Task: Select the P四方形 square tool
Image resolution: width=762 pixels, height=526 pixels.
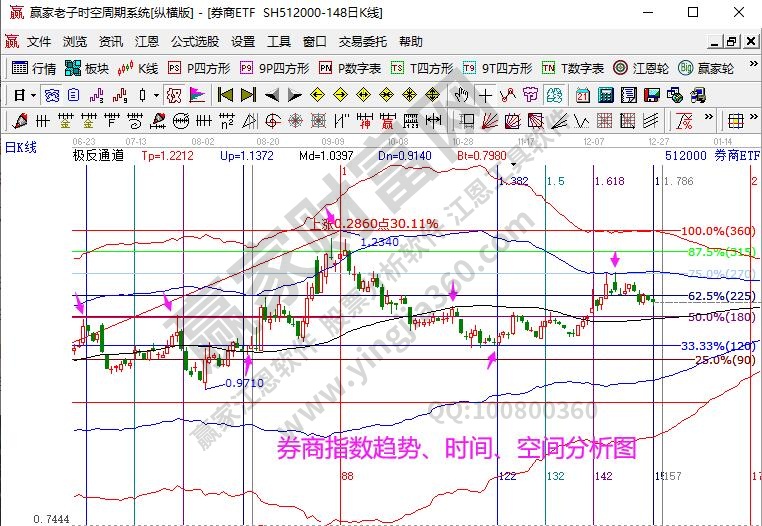Action: point(199,68)
